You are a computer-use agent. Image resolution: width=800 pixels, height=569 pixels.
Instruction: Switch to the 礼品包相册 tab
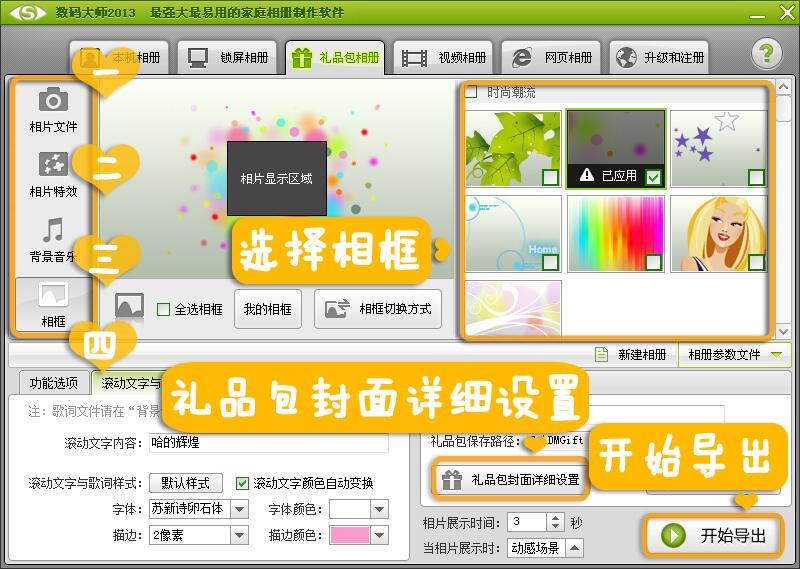[335, 57]
